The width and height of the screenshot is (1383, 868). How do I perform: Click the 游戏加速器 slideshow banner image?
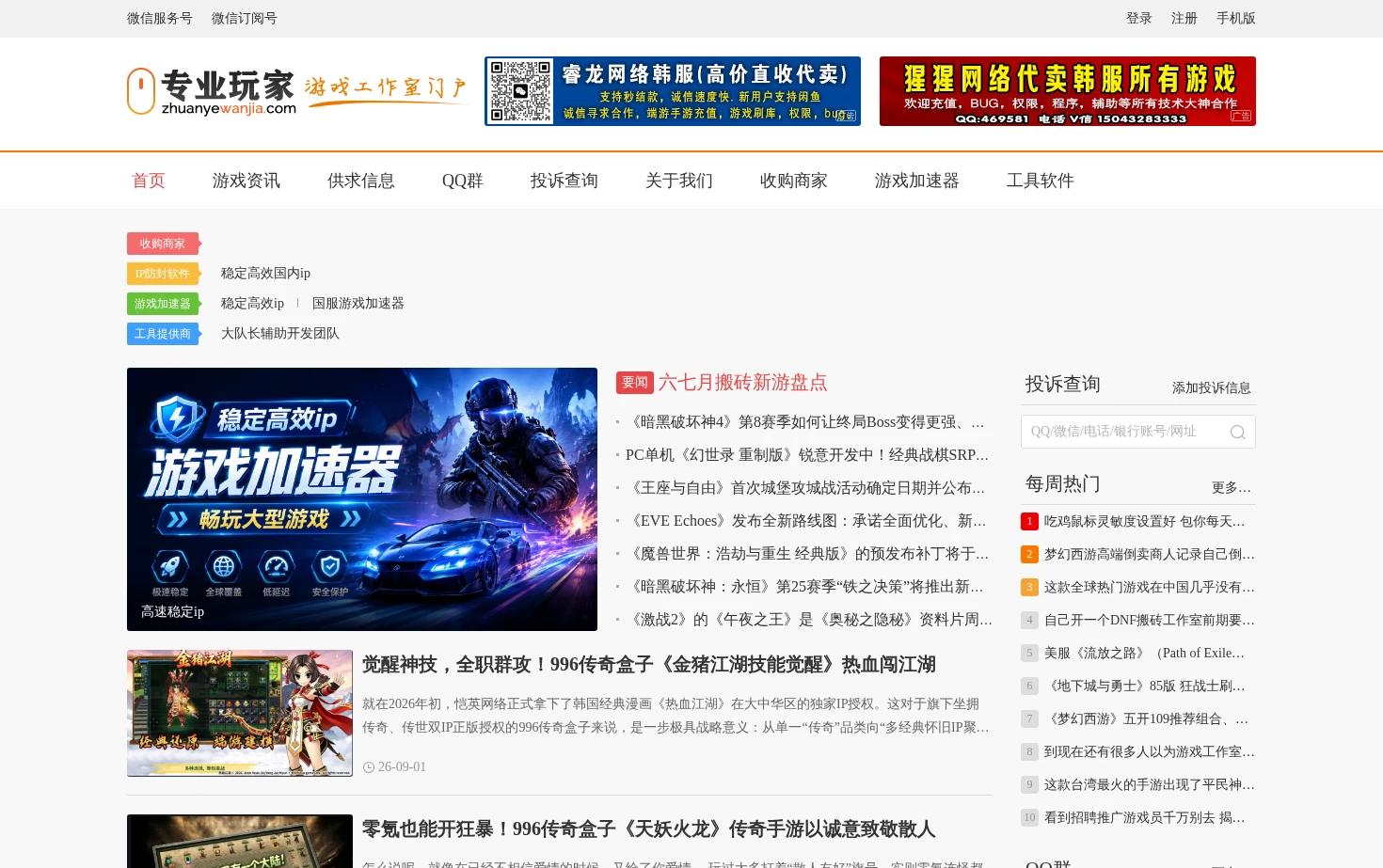pos(362,499)
